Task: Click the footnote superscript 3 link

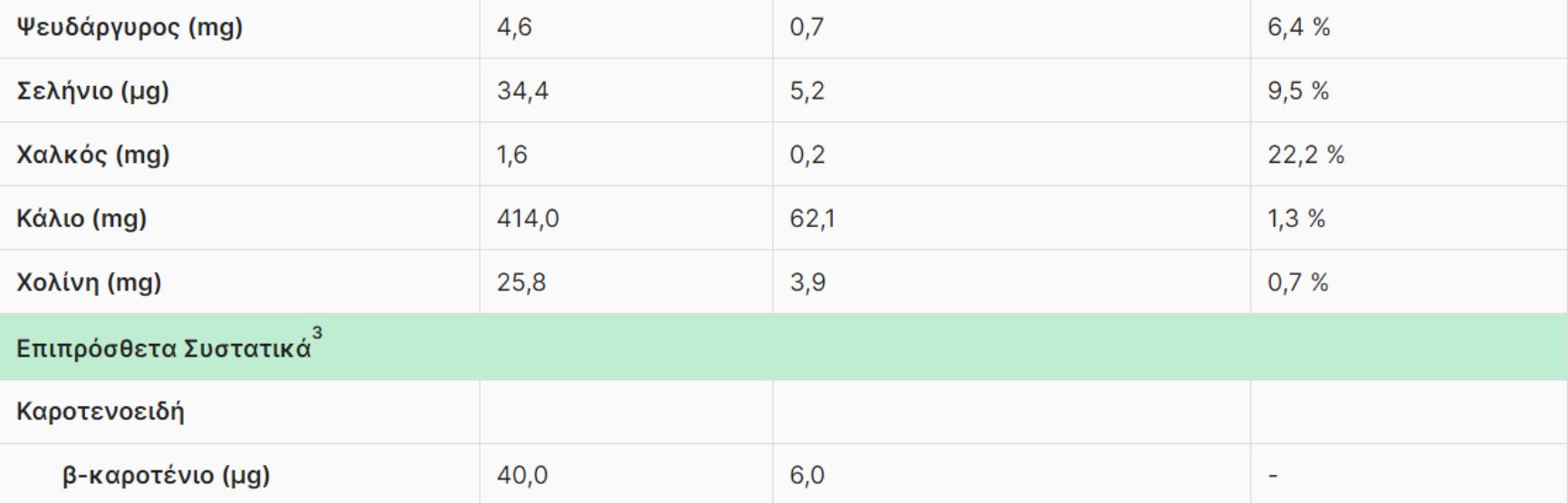Action: coord(317,334)
